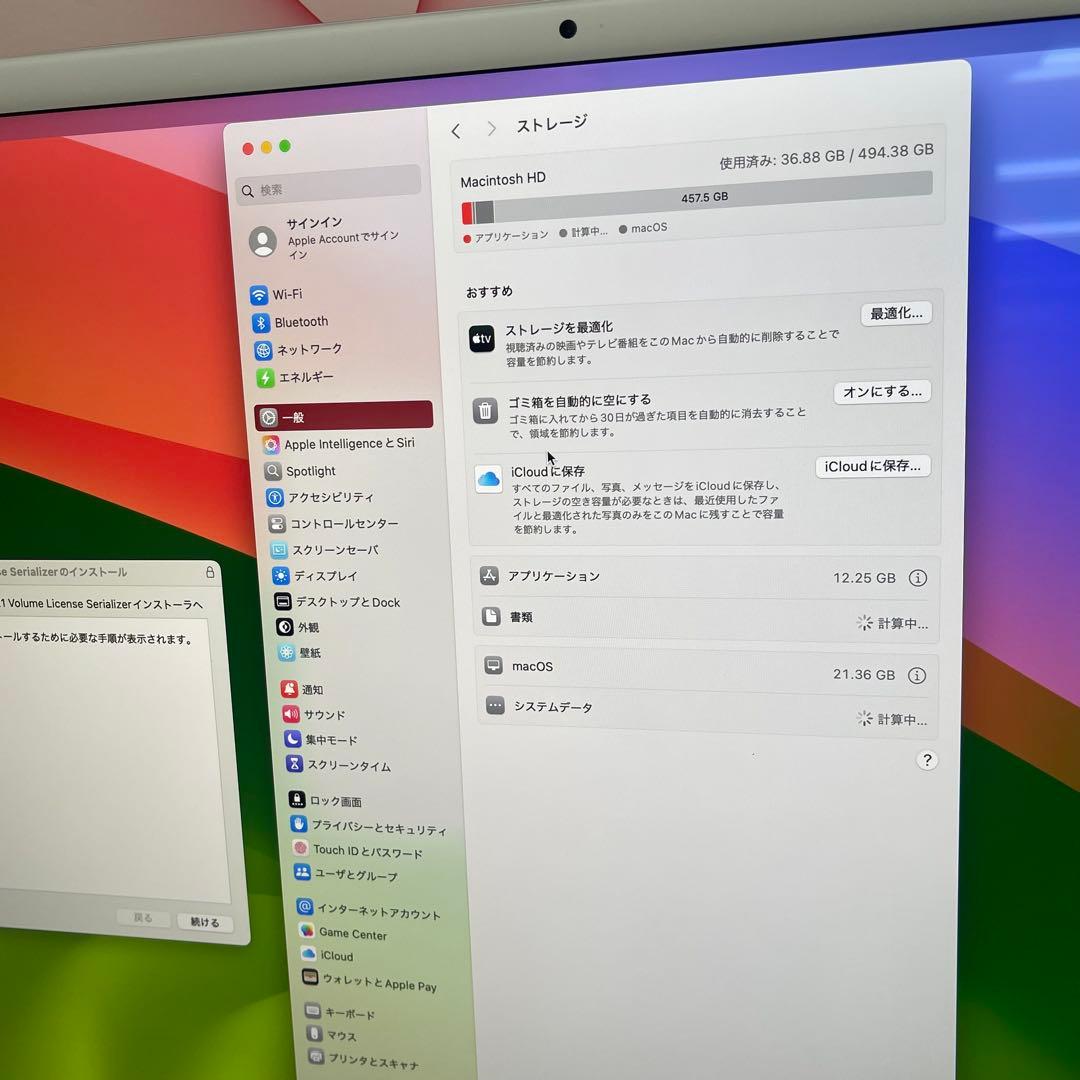This screenshot has width=1080, height=1080.
Task: Click the 最適化... button
Action: point(896,313)
